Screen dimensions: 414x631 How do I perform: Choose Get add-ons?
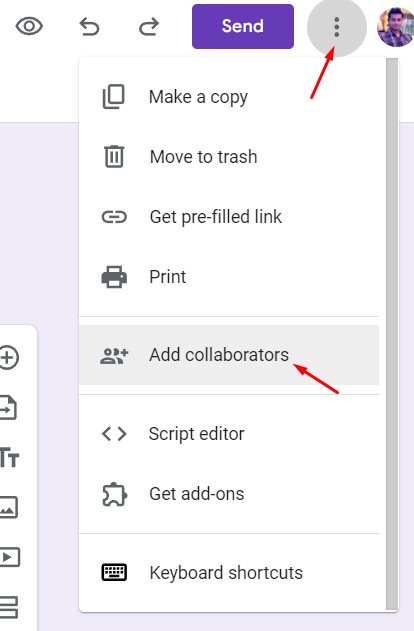(229, 494)
